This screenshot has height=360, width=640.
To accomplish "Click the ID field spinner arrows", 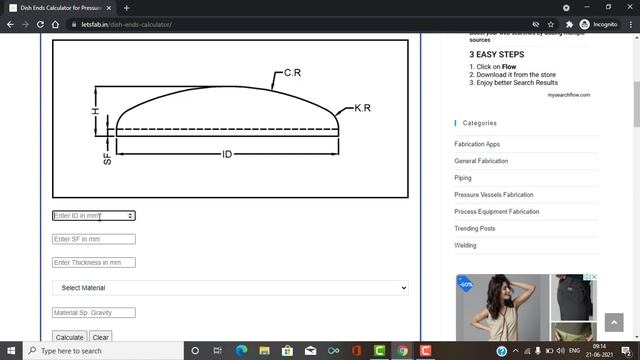I will pos(130,216).
